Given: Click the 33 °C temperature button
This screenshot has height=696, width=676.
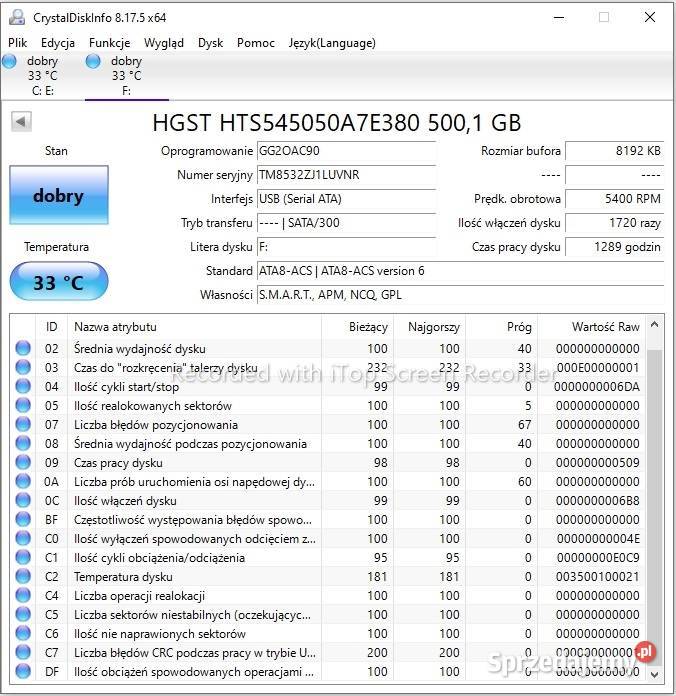Looking at the screenshot, I should (59, 282).
